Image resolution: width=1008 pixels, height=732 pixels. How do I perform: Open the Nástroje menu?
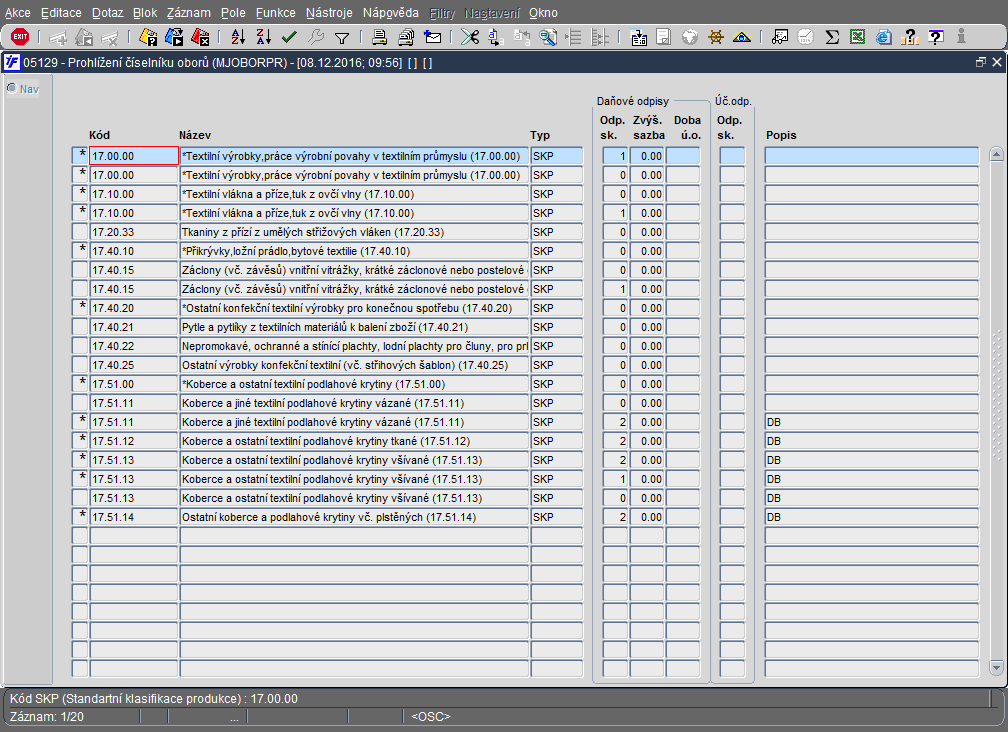click(328, 13)
